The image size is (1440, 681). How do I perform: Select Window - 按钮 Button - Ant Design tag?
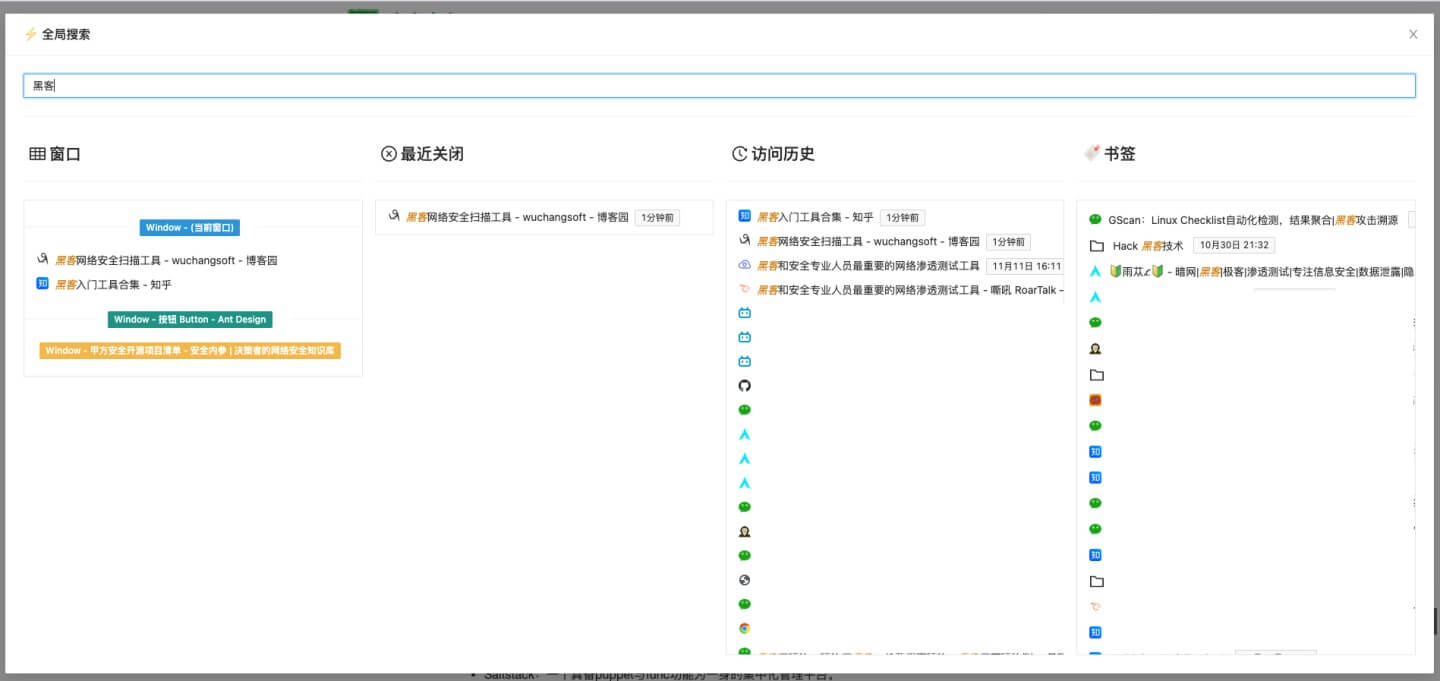point(190,319)
